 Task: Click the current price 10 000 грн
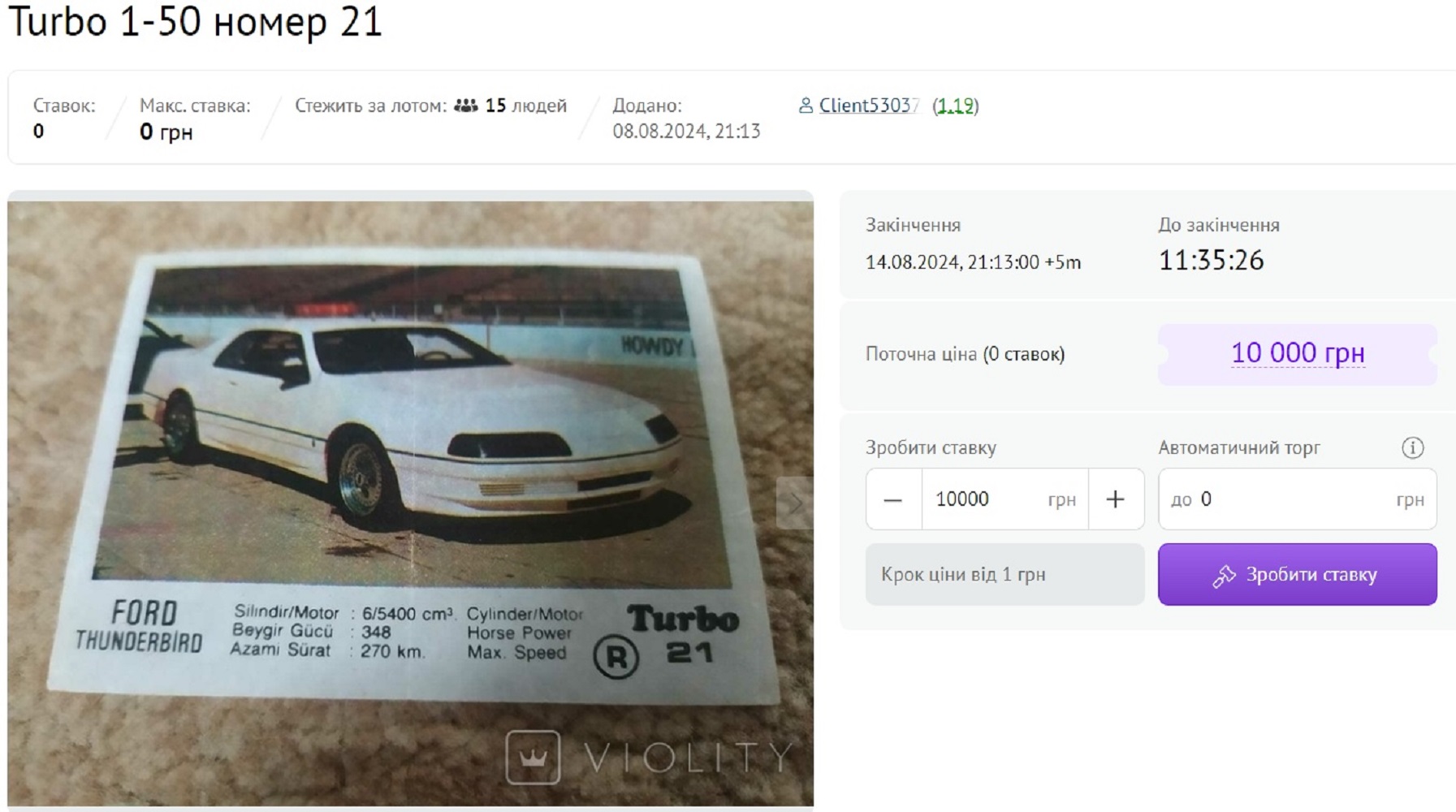point(1298,353)
